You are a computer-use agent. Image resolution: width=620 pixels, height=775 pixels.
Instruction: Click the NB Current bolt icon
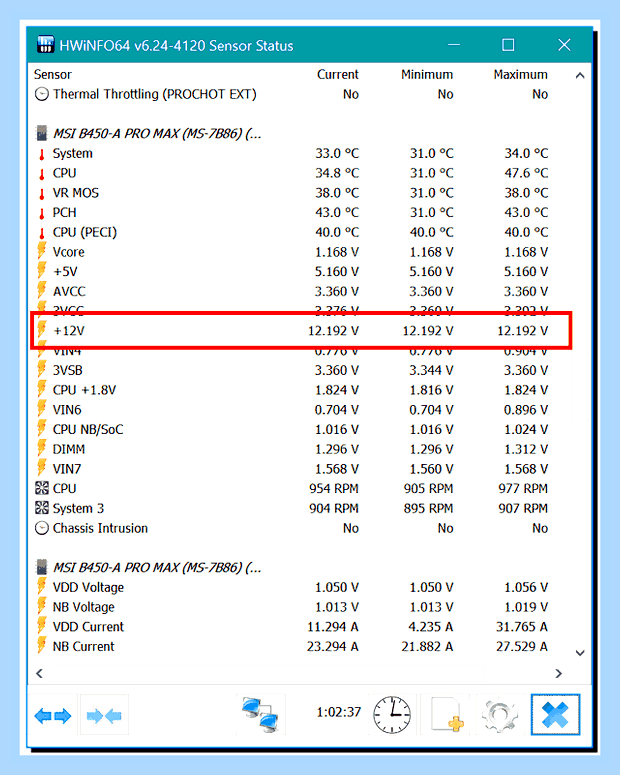pos(42,646)
